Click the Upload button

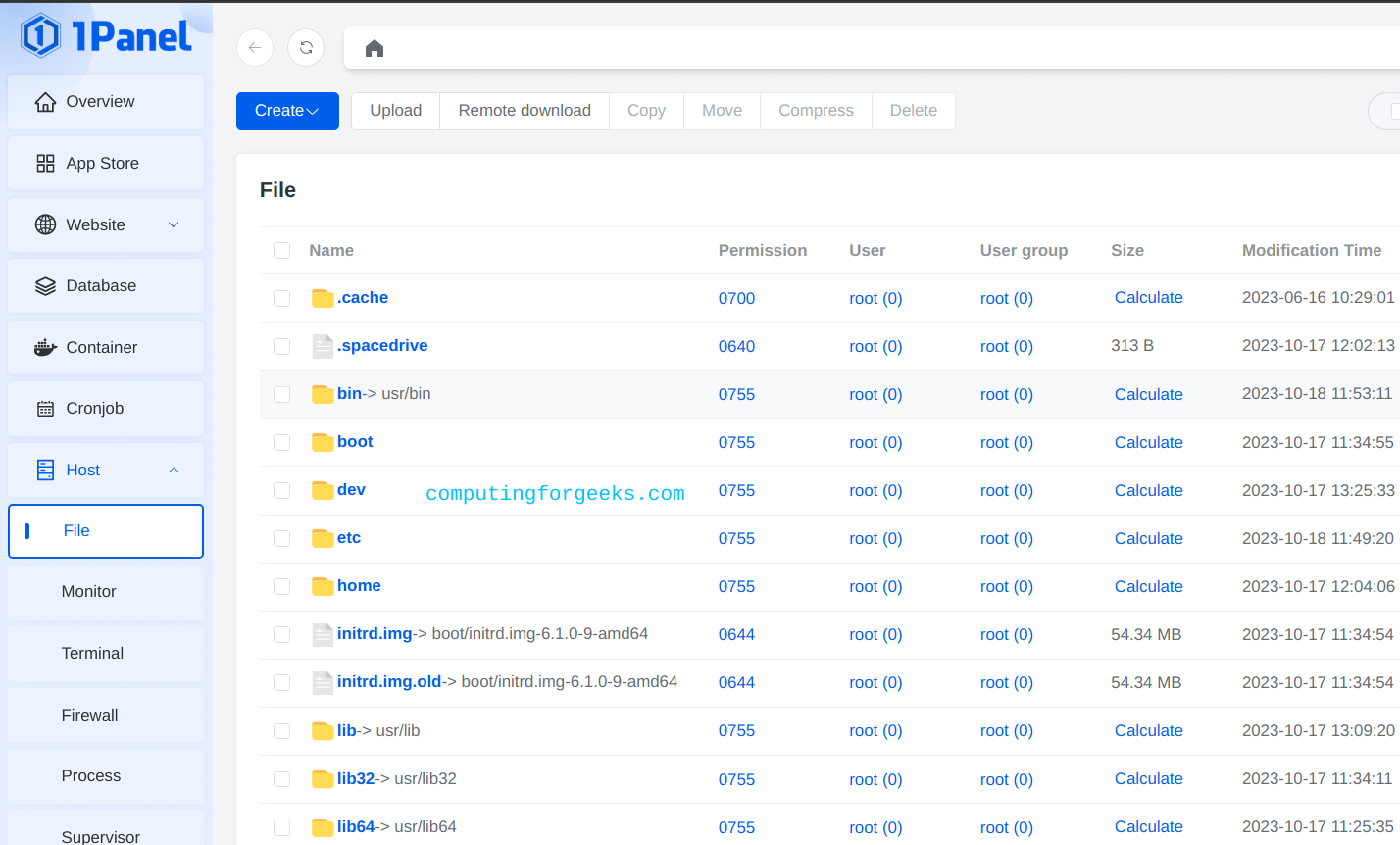tap(395, 111)
